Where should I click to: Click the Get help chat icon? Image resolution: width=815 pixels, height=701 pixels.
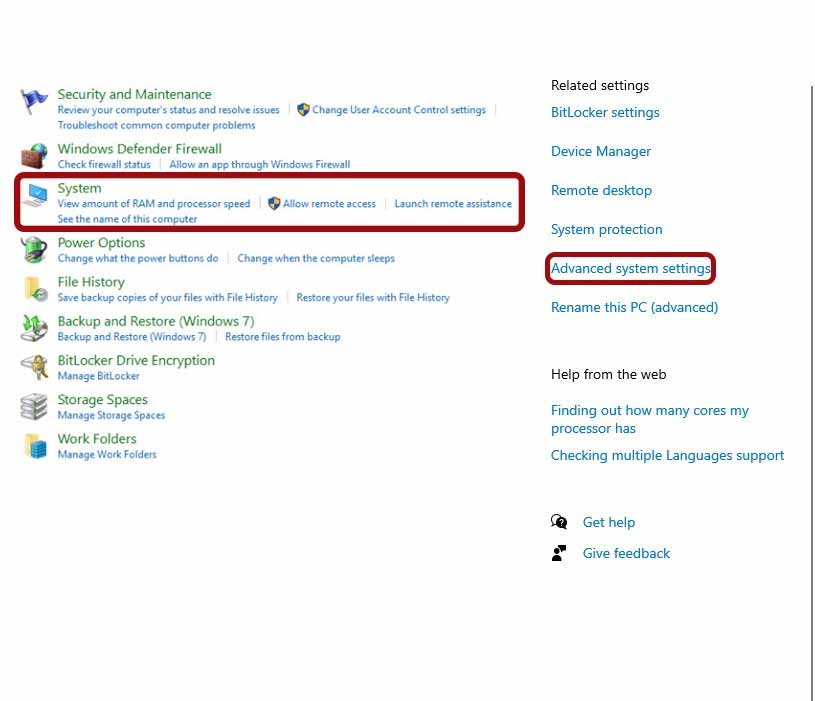click(559, 522)
